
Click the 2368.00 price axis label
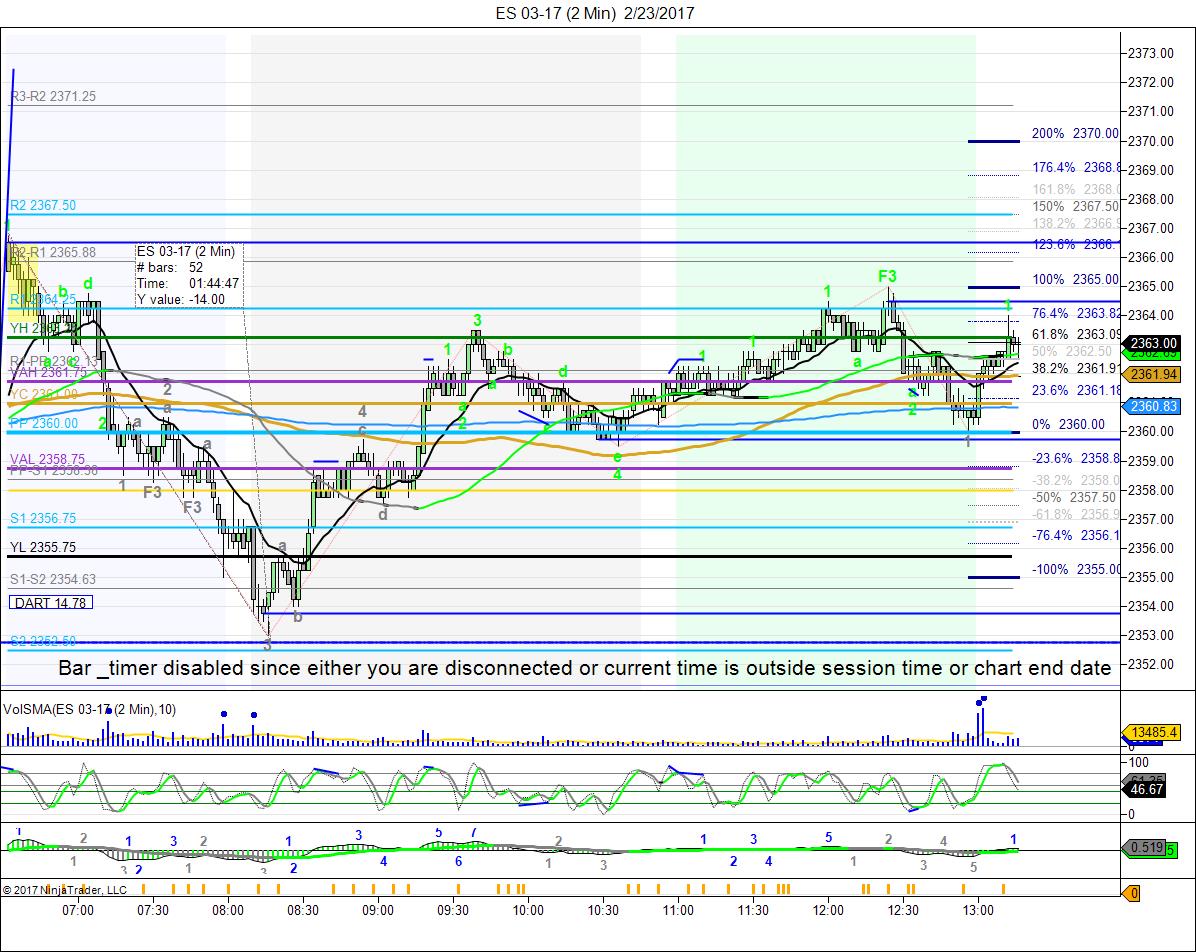click(1151, 199)
